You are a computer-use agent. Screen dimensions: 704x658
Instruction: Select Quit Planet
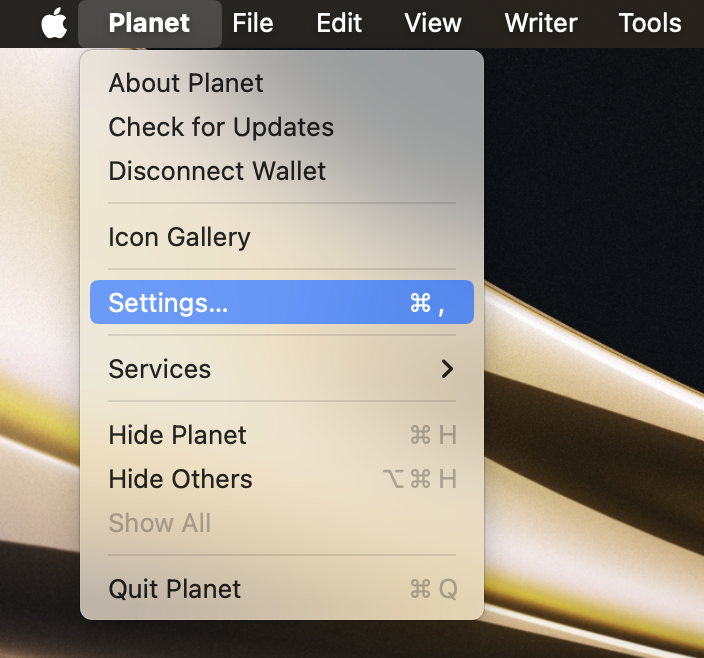(282, 589)
